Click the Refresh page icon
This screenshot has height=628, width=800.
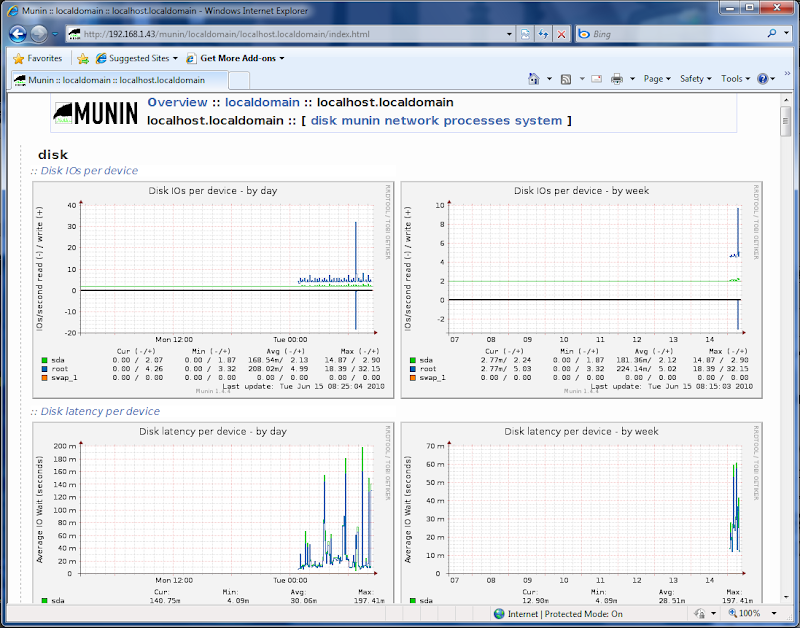click(x=543, y=34)
